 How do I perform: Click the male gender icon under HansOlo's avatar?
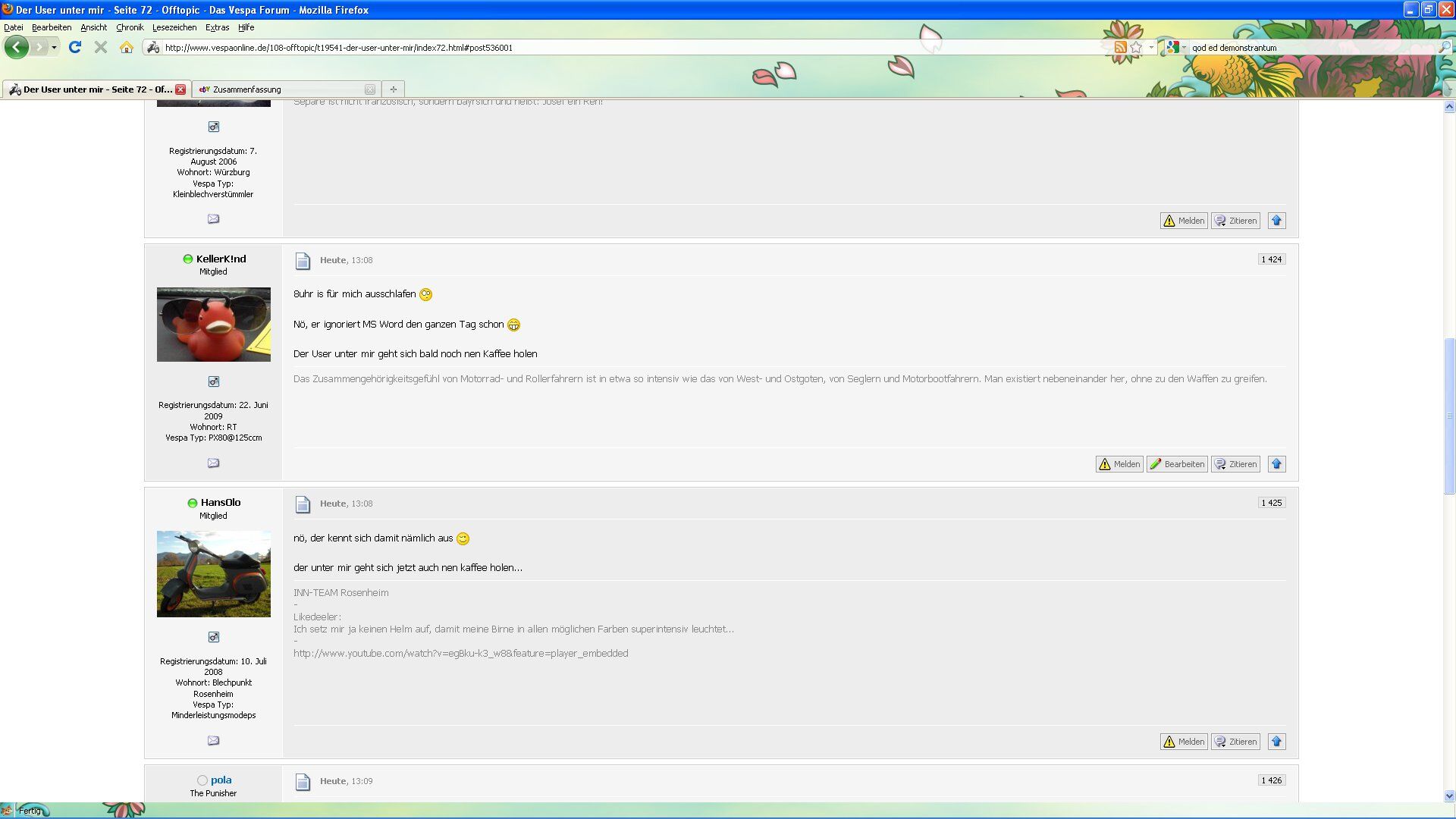[213, 637]
